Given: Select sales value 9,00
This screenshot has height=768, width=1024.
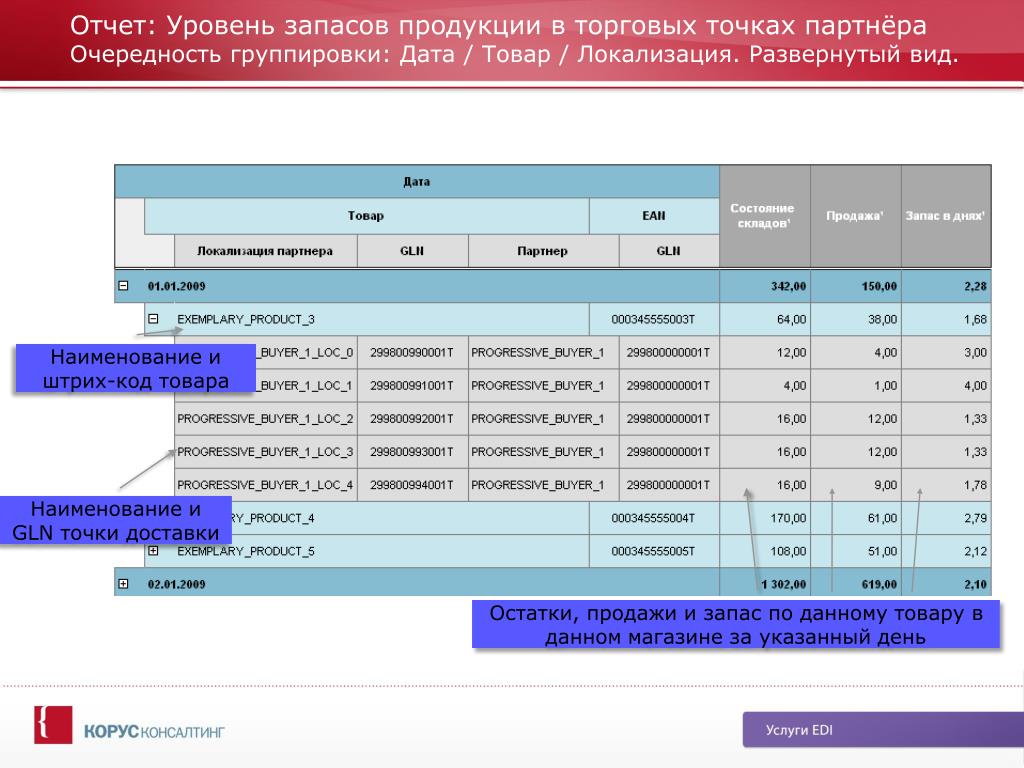Looking at the screenshot, I should click(x=886, y=485).
